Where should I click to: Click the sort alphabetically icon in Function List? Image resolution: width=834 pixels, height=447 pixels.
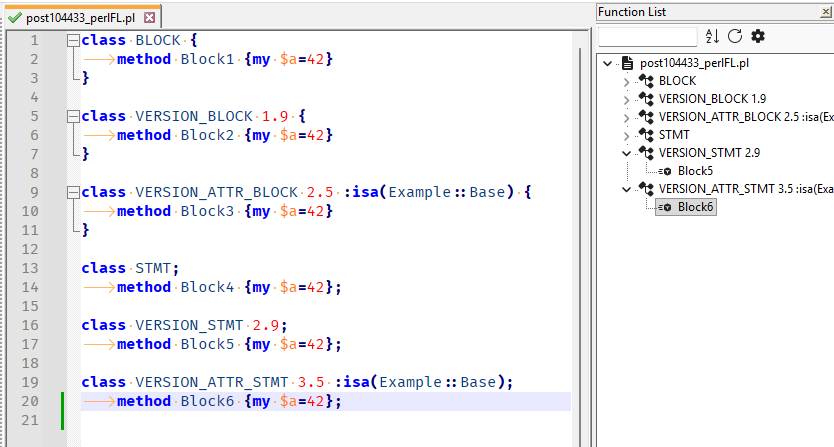point(712,36)
